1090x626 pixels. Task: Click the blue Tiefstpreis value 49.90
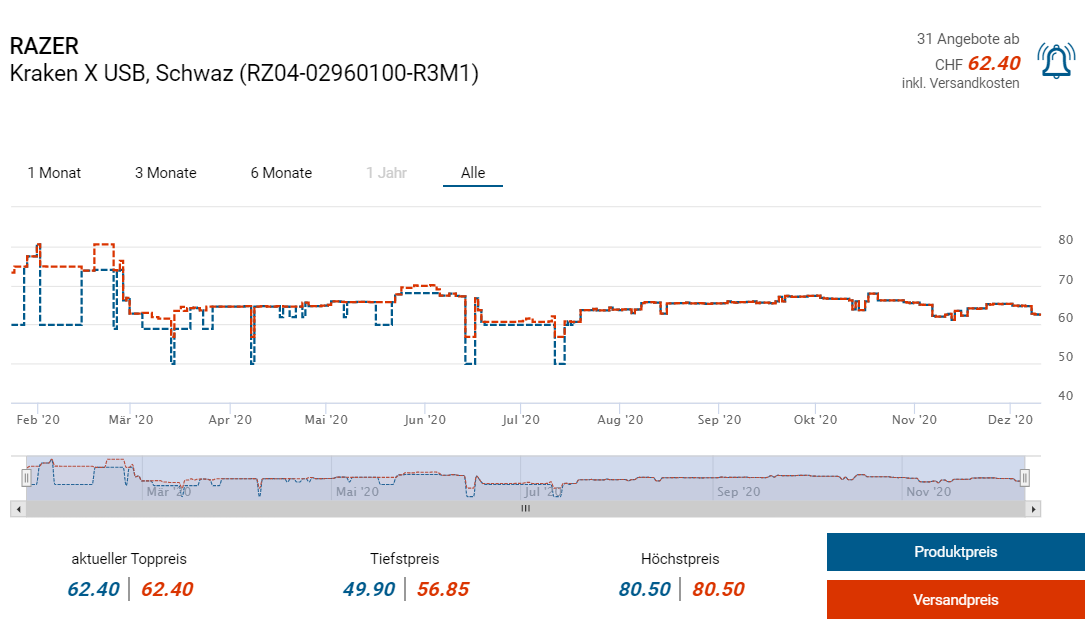pyautogui.click(x=369, y=589)
